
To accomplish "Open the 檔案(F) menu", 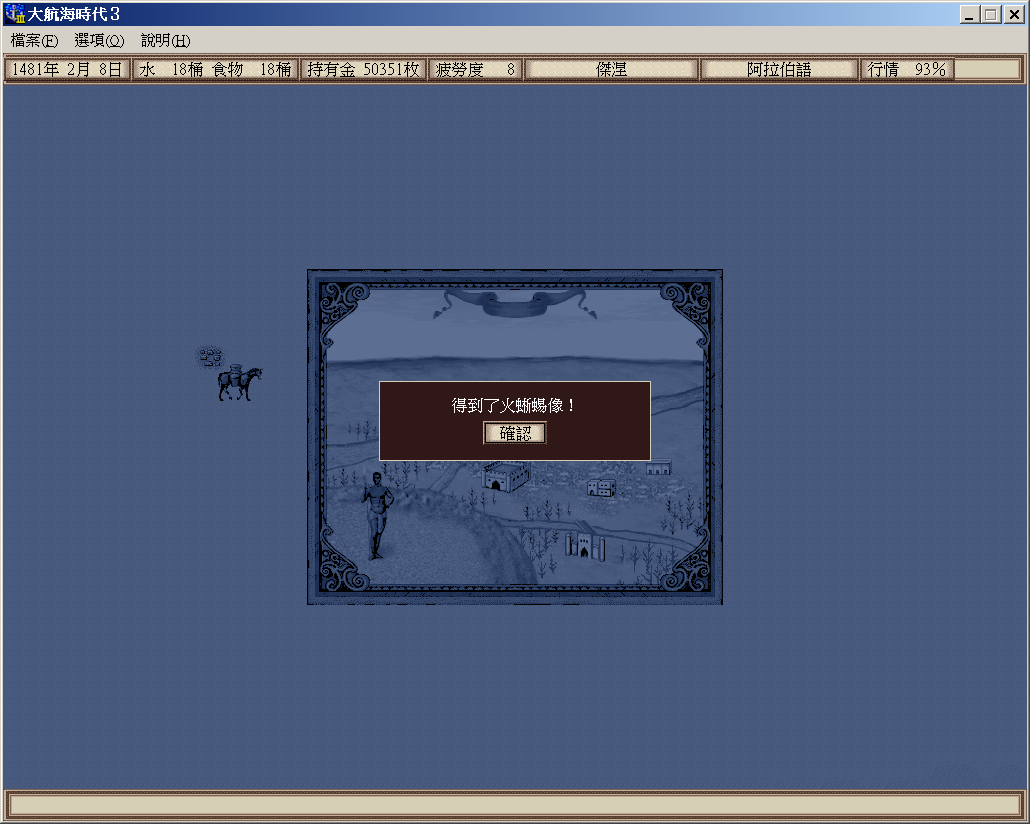I will (35, 41).
